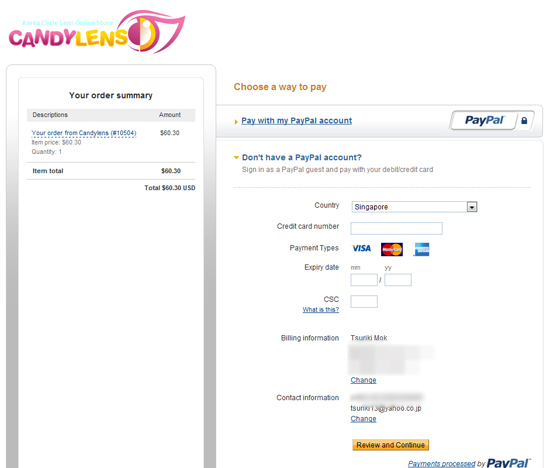Viewport: 550px width, 468px height.
Task: Click the American Express icon
Action: pos(421,249)
